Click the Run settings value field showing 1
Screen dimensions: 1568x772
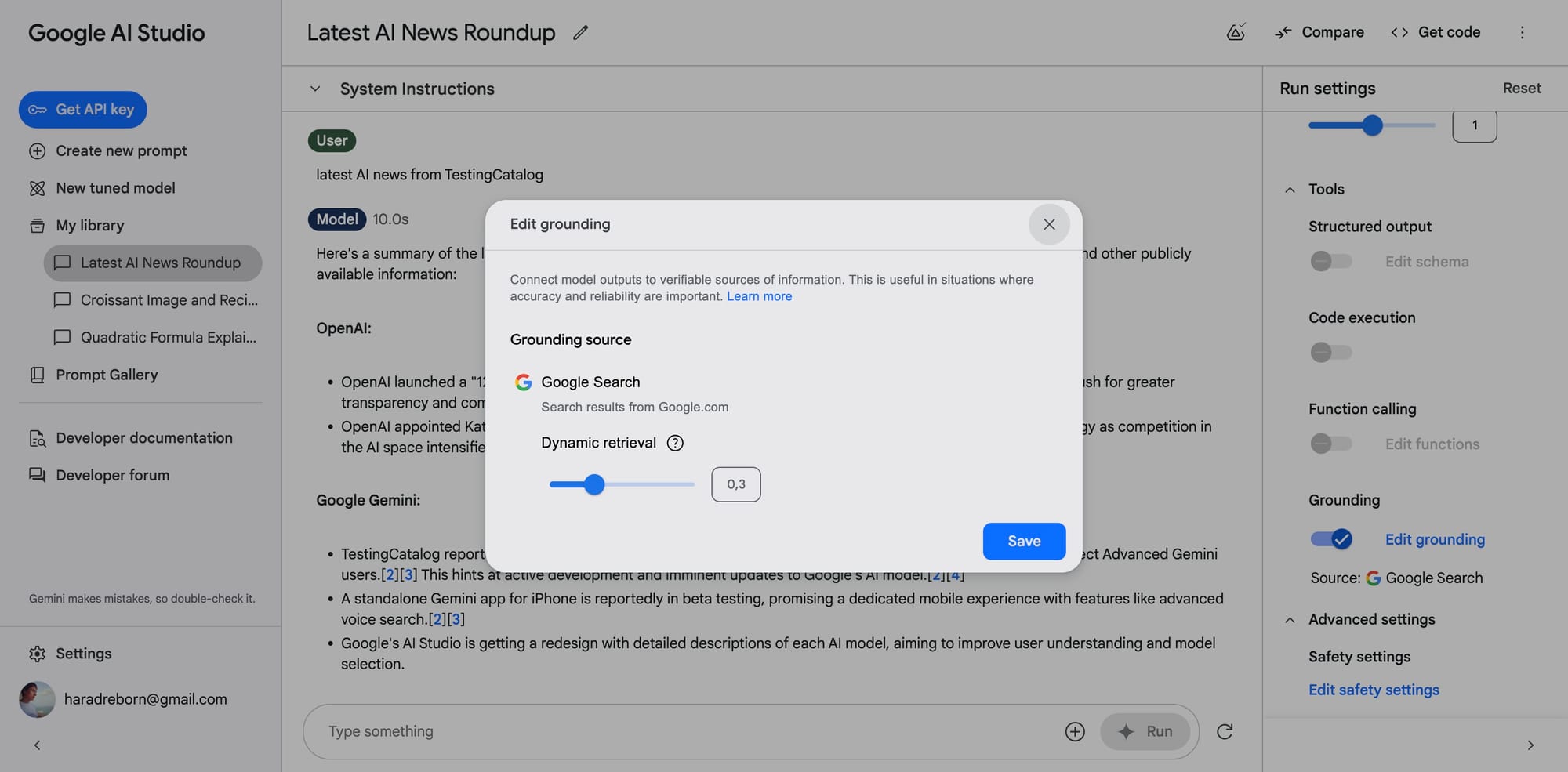click(x=1475, y=126)
